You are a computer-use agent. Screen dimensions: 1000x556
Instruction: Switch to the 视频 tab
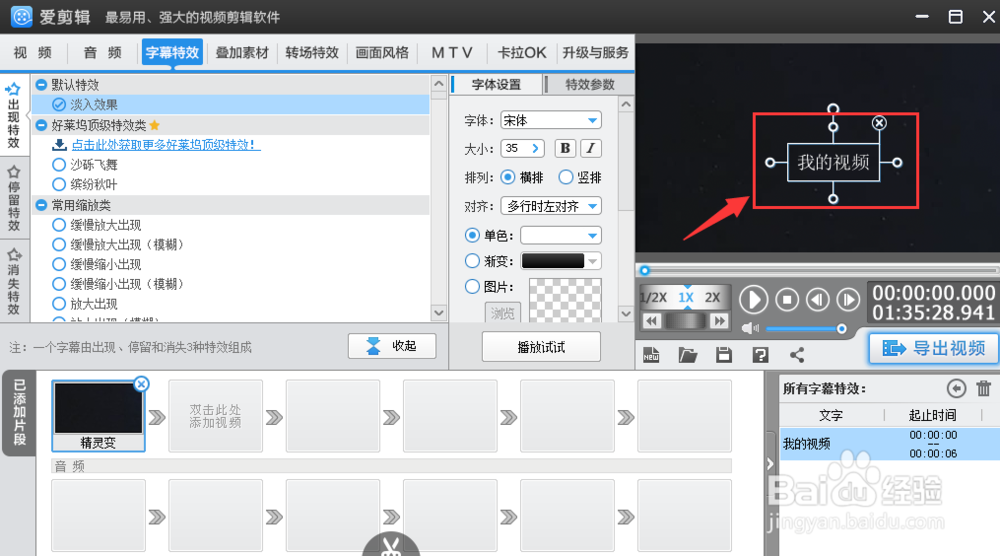33,52
